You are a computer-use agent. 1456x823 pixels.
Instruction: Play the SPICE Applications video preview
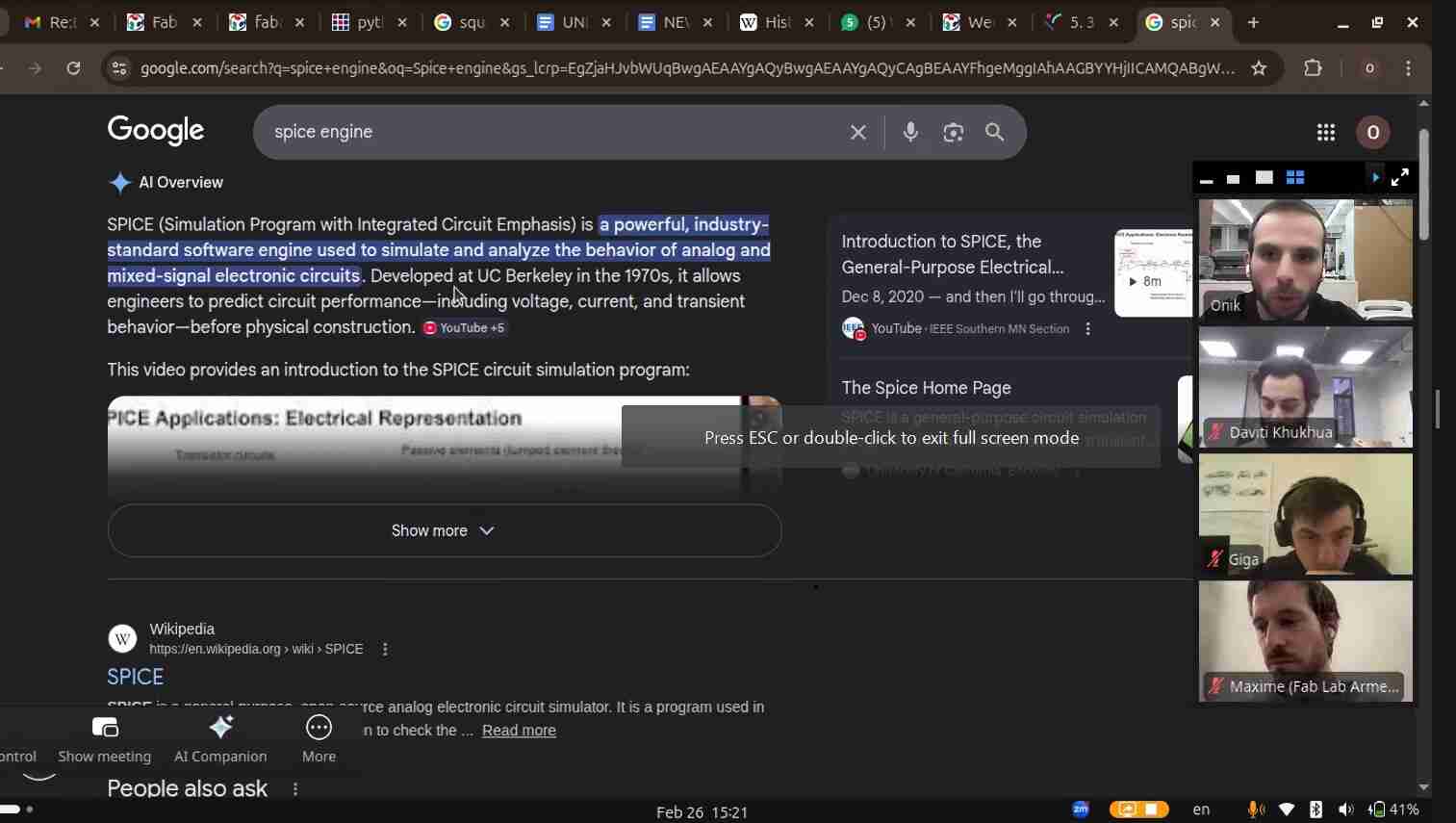click(444, 447)
